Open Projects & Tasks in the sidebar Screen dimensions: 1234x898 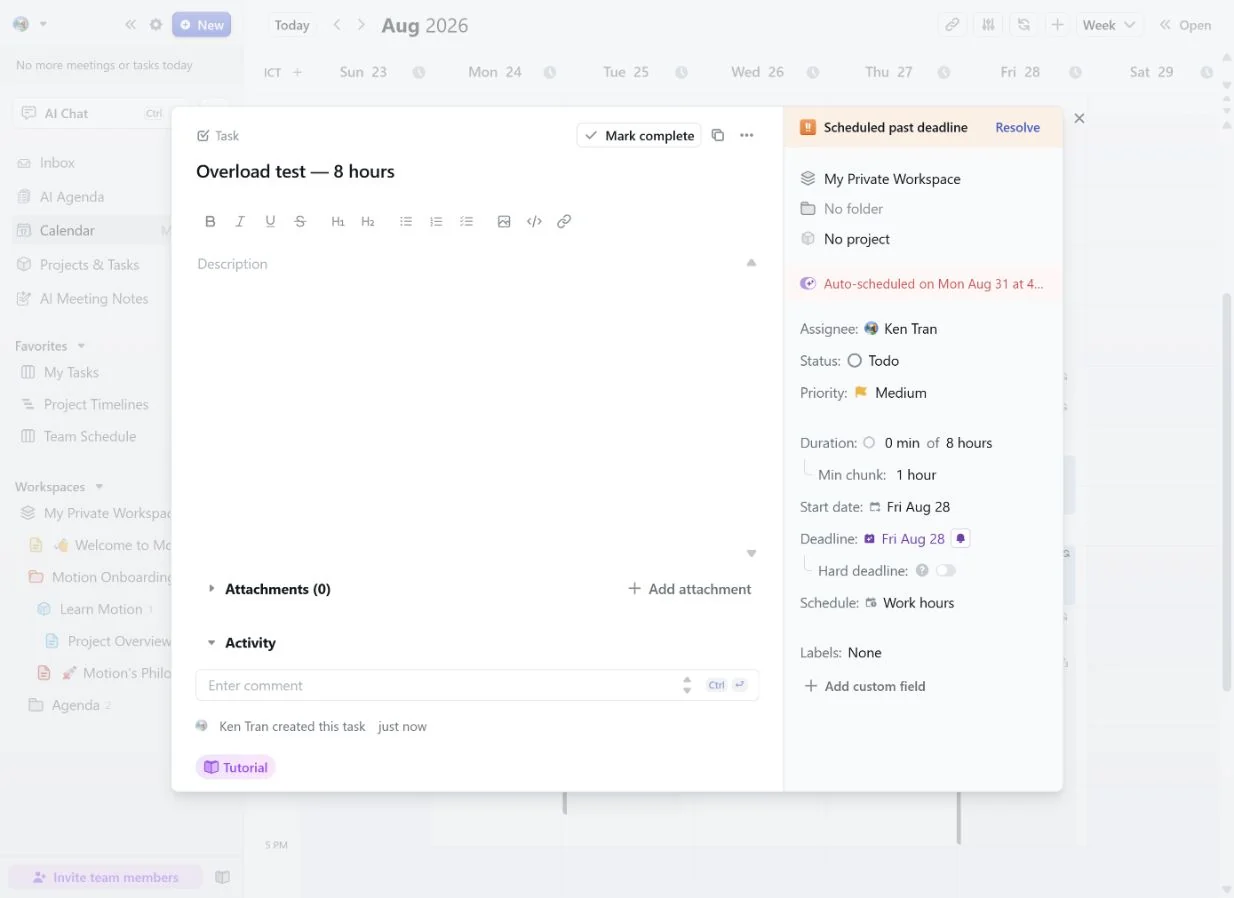[89, 264]
